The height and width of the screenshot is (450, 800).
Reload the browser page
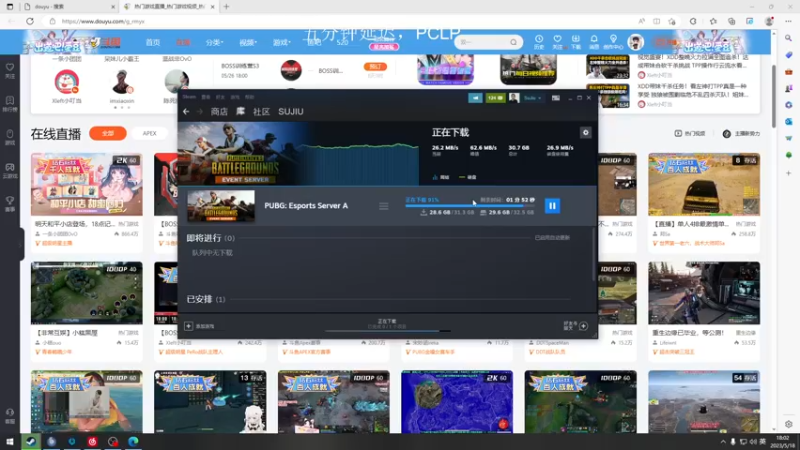pyautogui.click(x=30, y=21)
